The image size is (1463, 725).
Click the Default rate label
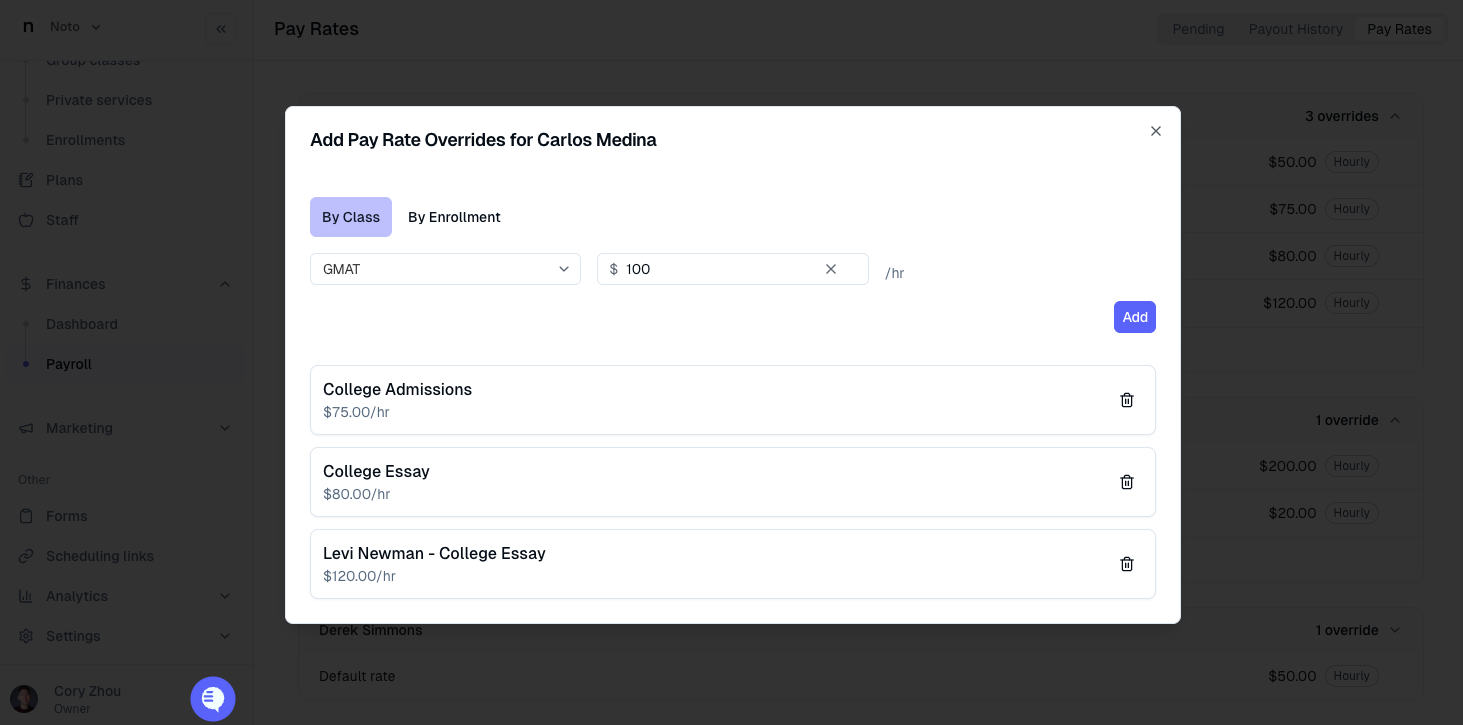coord(357,676)
